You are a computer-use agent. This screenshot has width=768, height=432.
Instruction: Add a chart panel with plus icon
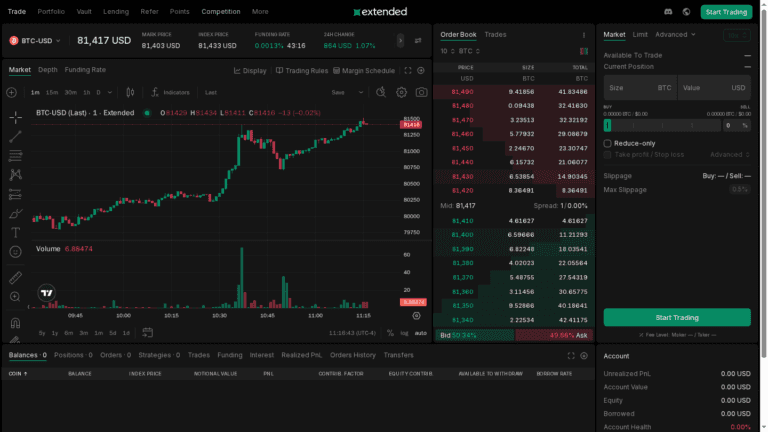pos(421,71)
